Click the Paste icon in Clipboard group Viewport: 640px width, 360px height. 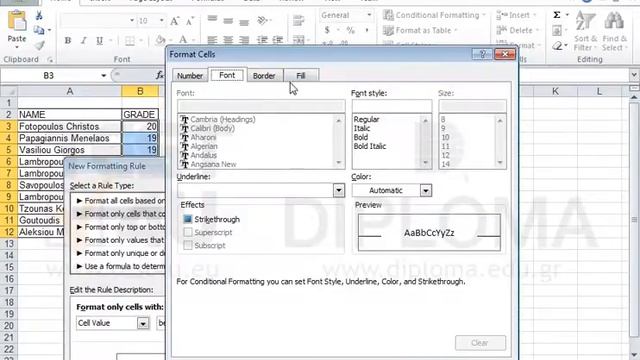(17, 21)
